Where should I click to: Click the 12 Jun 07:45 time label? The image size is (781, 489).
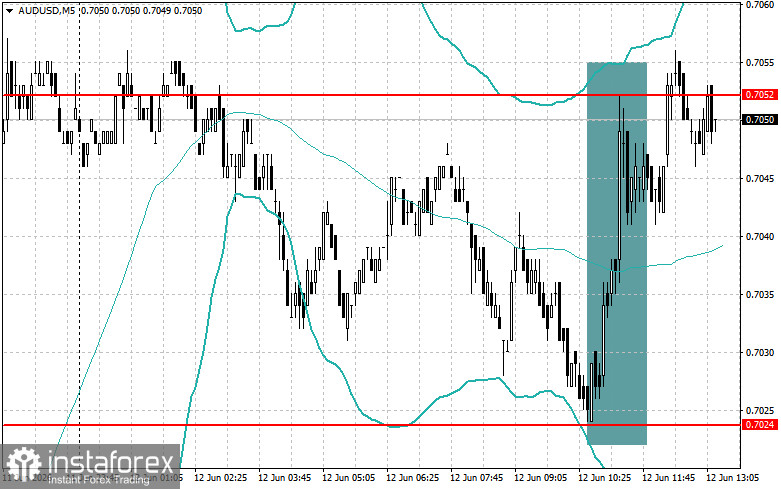[476, 478]
